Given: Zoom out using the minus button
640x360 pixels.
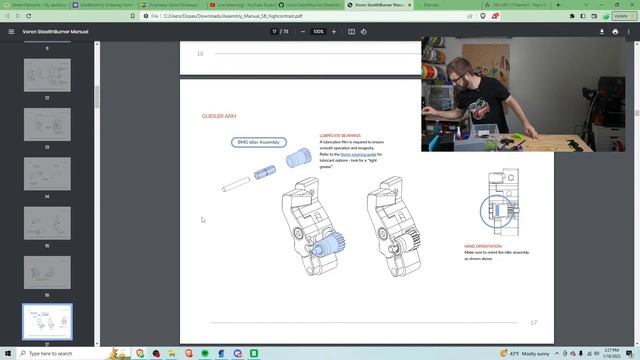Looking at the screenshot, I should (x=303, y=31).
